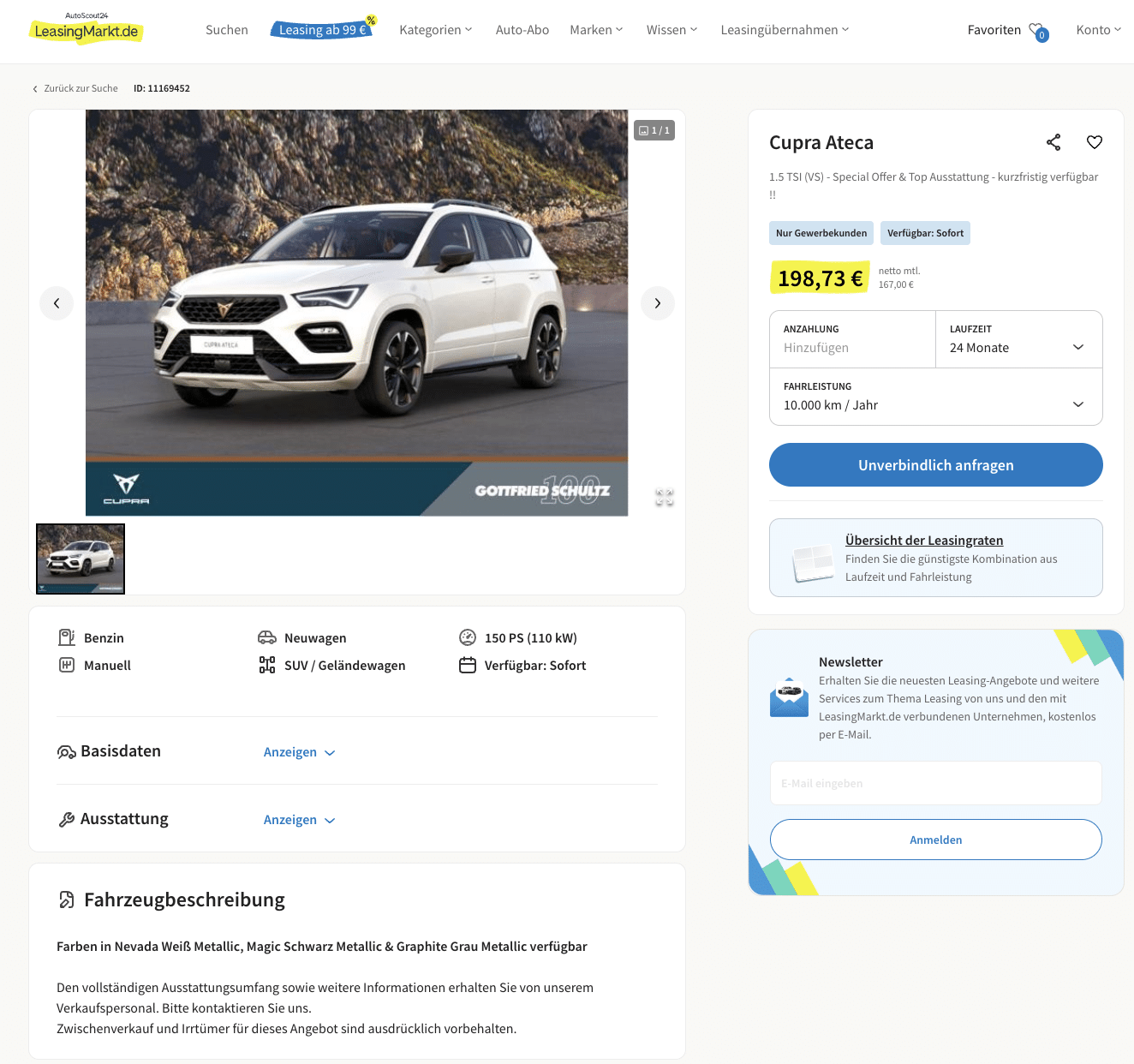
Task: Show previous photo with left arrow
Action: [57, 303]
